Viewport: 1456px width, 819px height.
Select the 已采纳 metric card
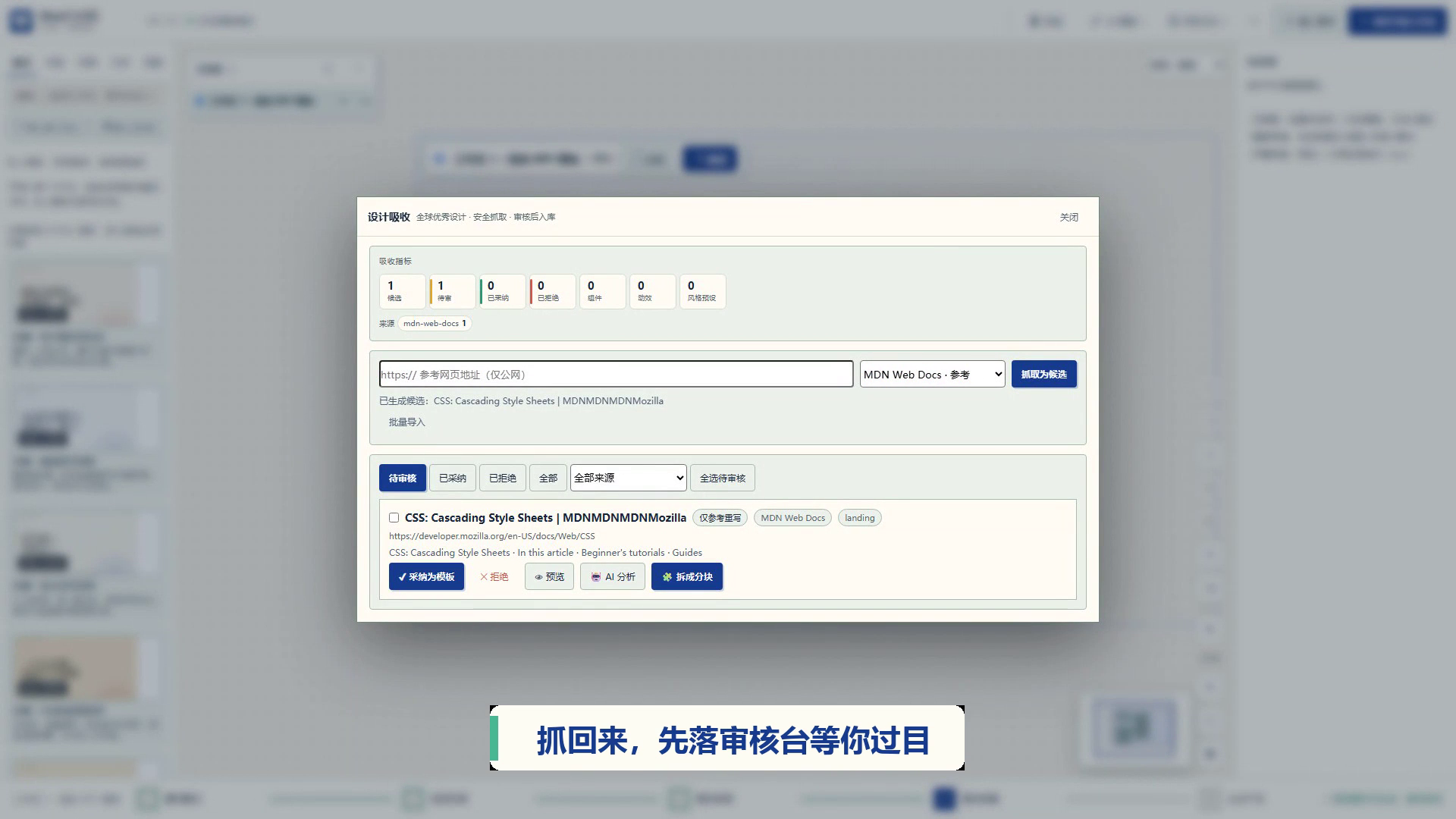coord(502,291)
